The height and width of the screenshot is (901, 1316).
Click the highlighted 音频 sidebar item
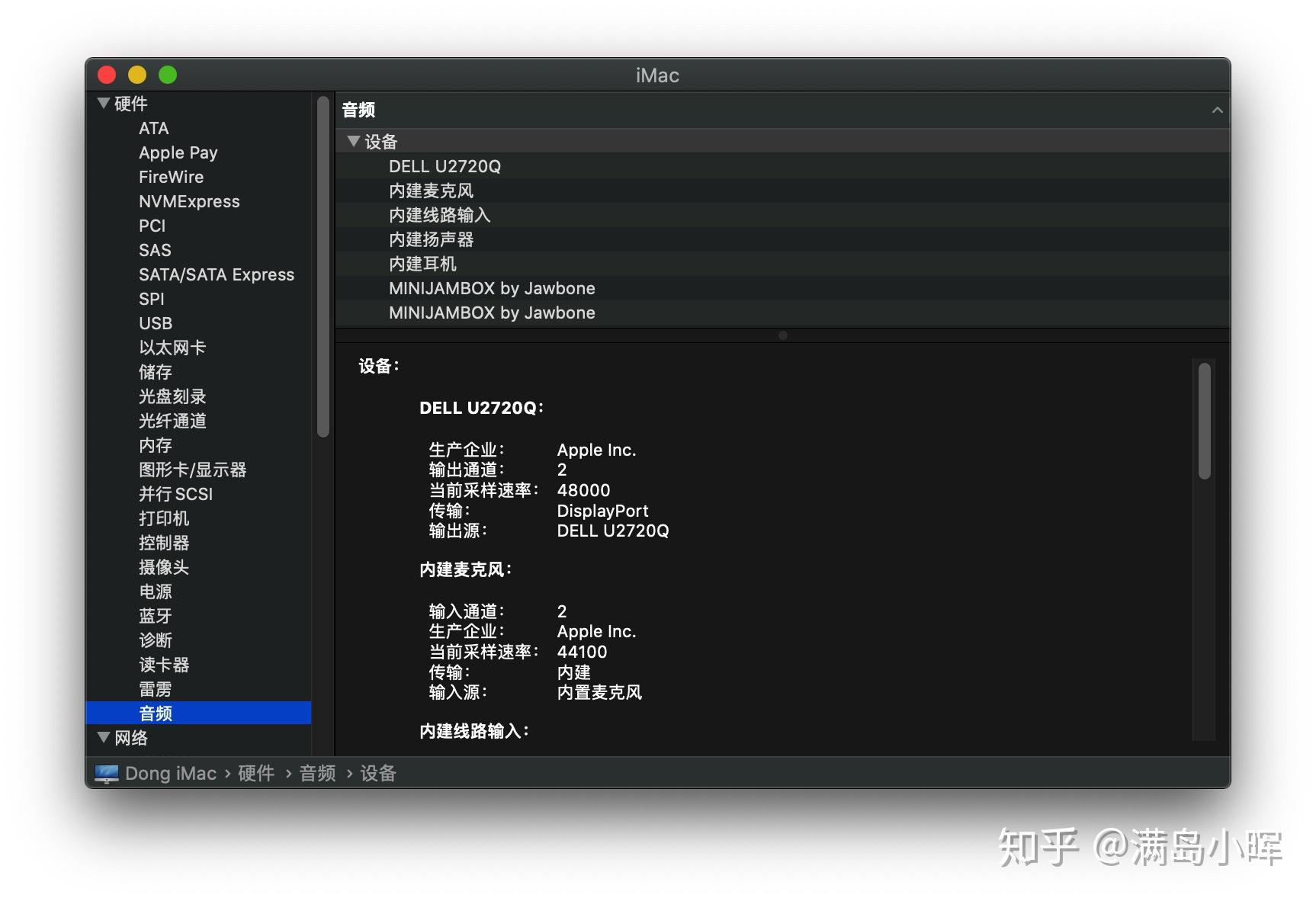click(x=199, y=713)
